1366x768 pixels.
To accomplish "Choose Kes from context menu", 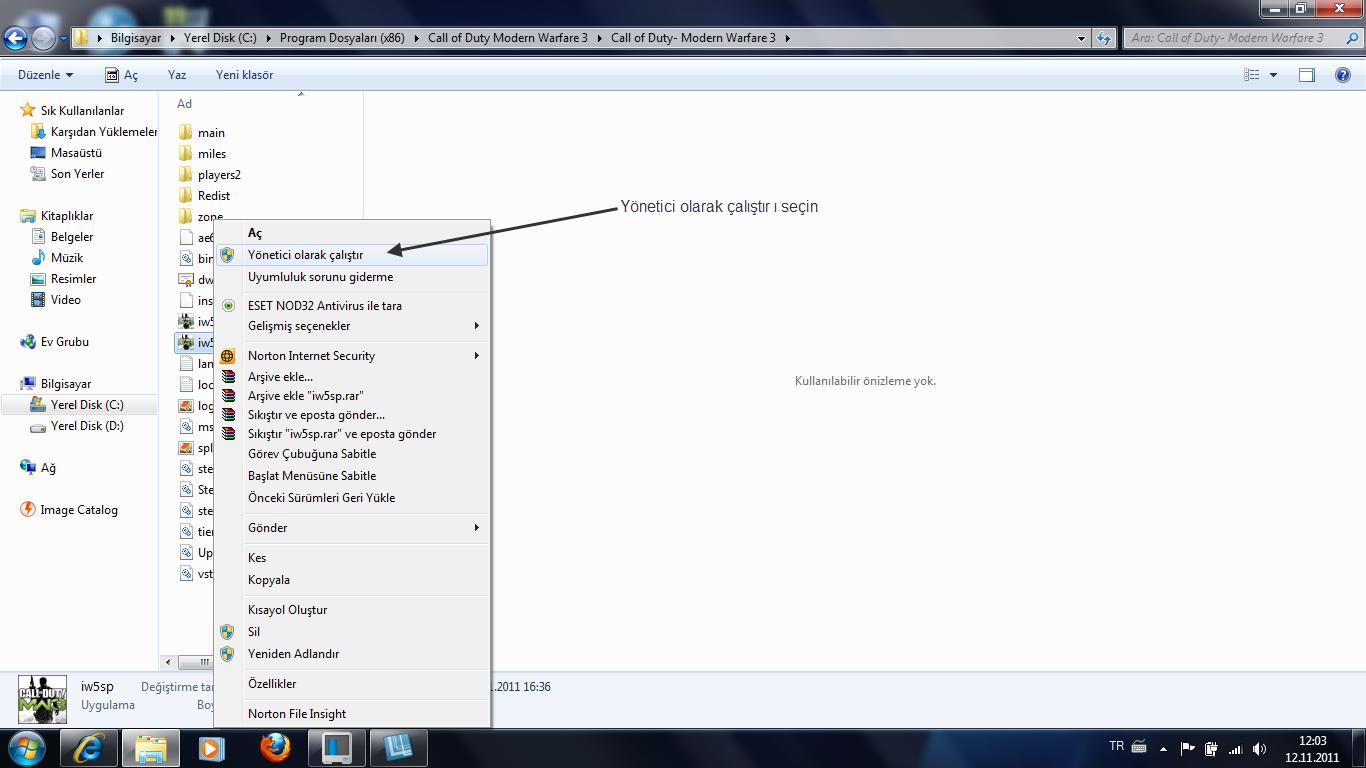I will pyautogui.click(x=257, y=558).
